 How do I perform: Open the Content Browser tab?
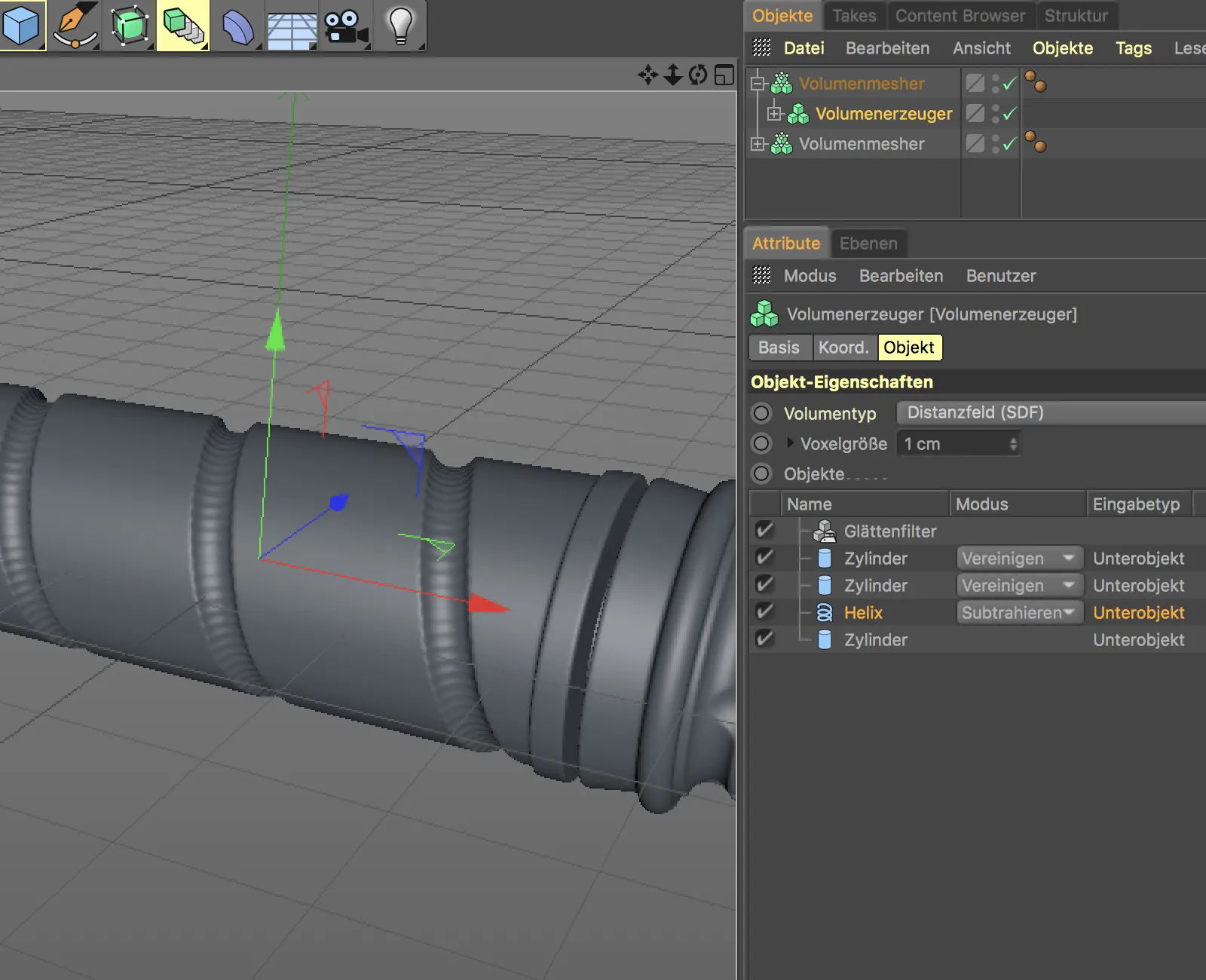(960, 16)
